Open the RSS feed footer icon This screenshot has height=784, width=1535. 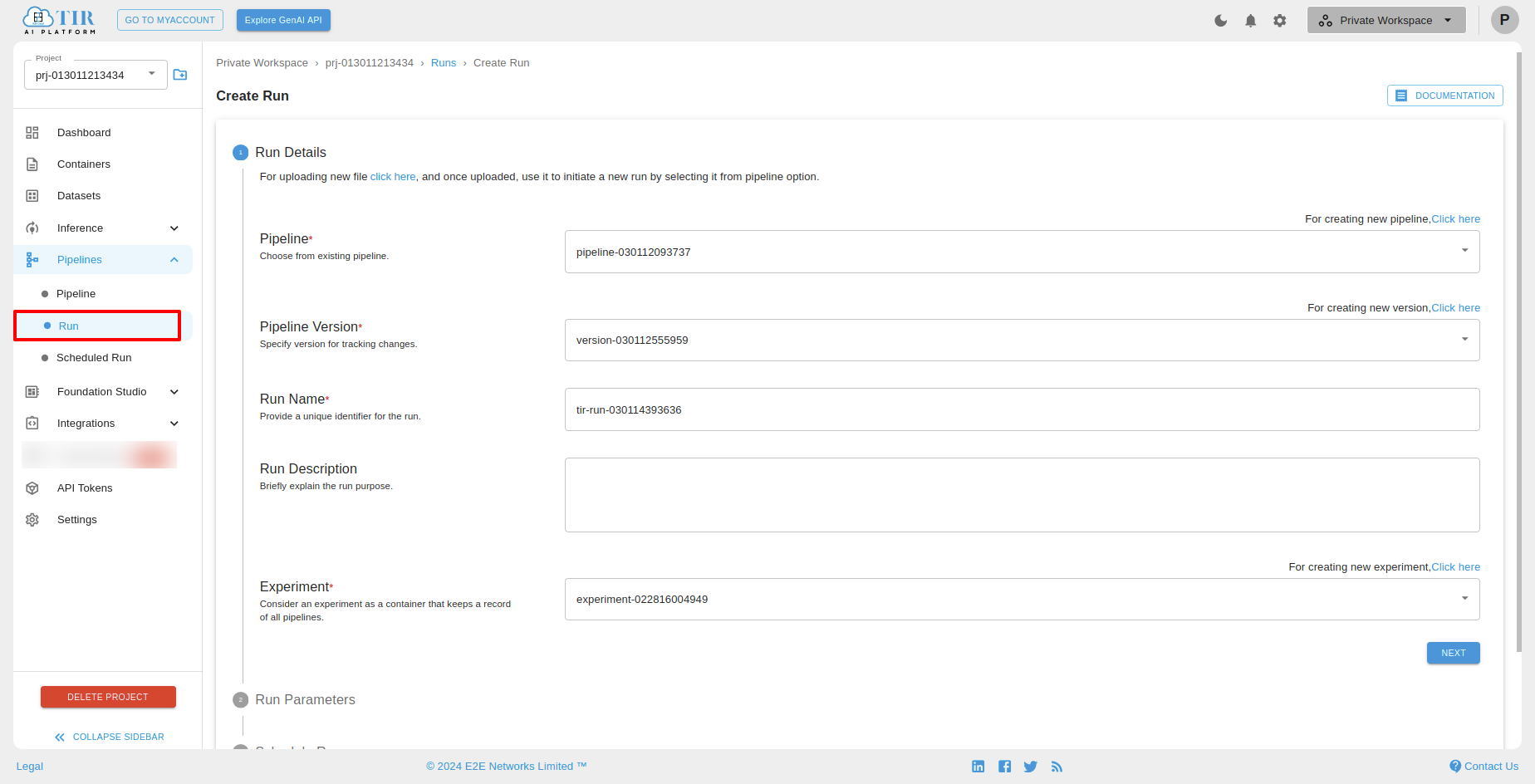pyautogui.click(x=1057, y=767)
